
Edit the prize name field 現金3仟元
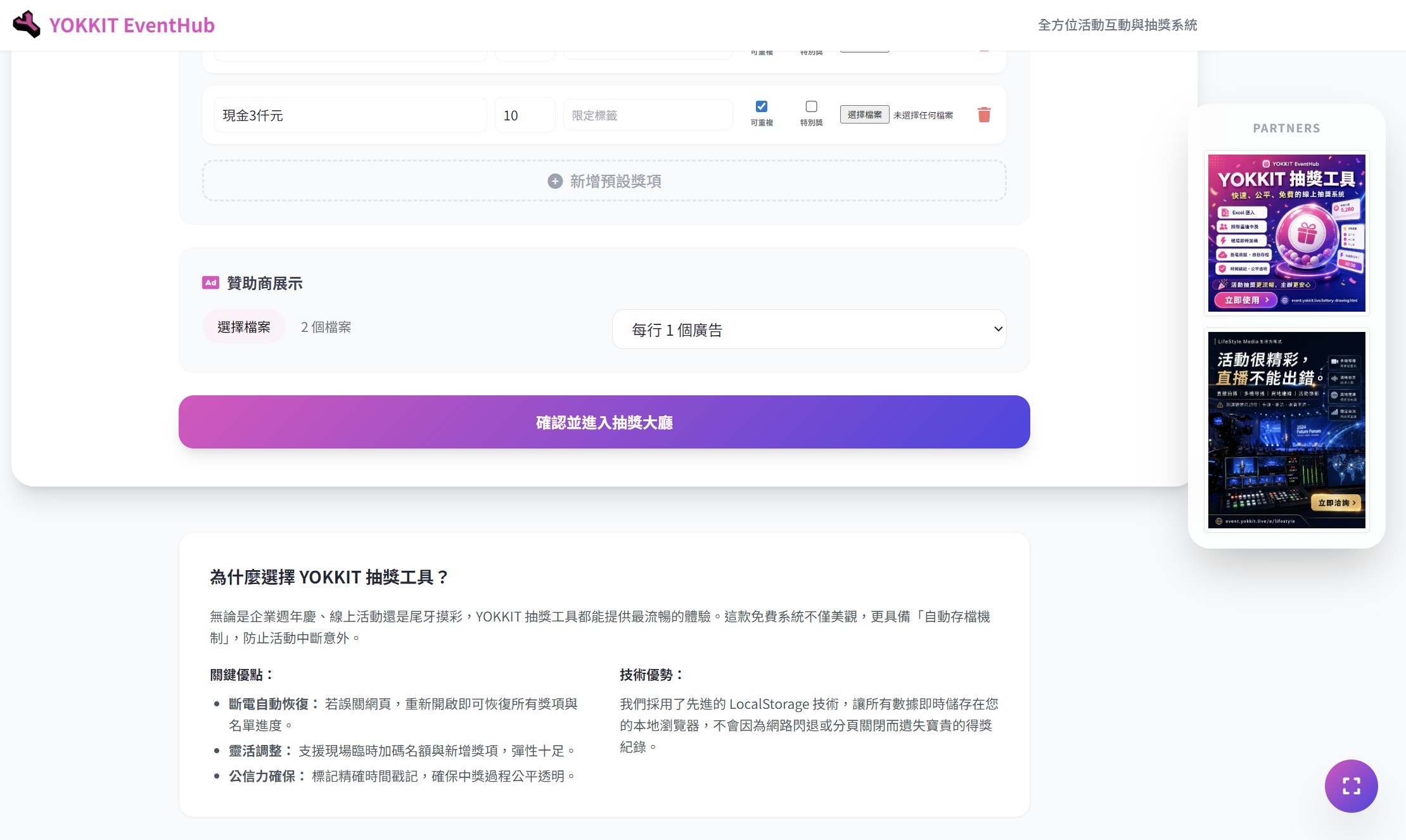pyautogui.click(x=350, y=115)
